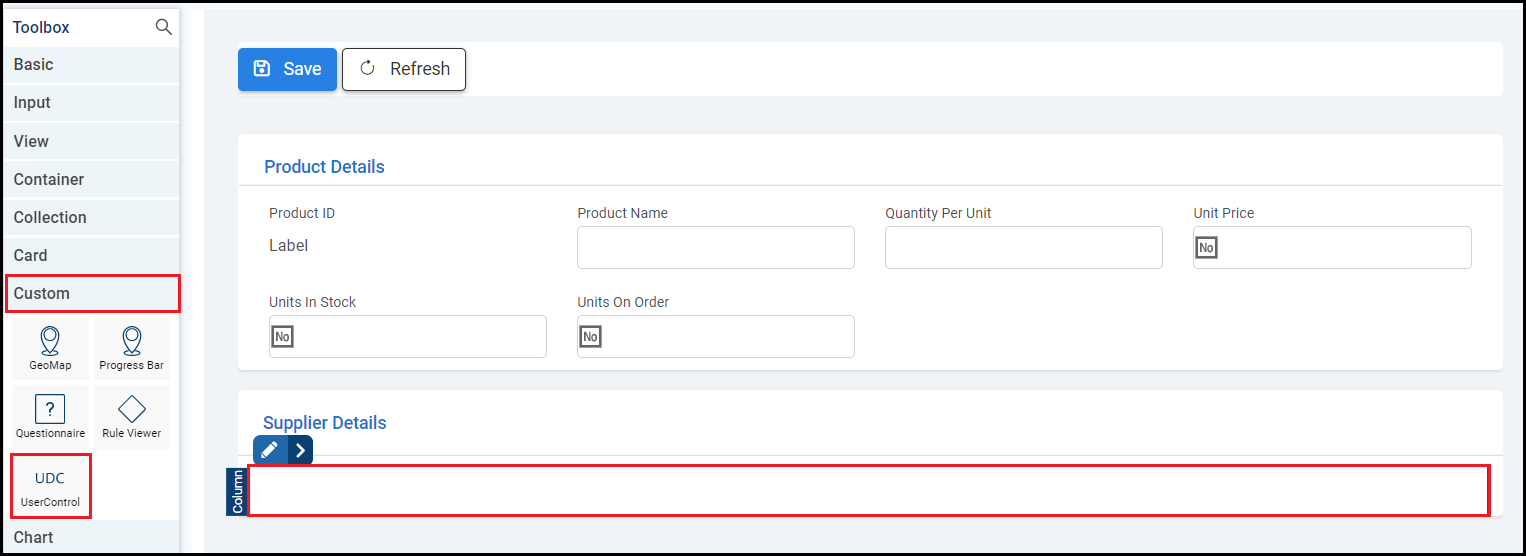Toggle the Units In Stock switch
The image size is (1526, 556).
point(283,337)
